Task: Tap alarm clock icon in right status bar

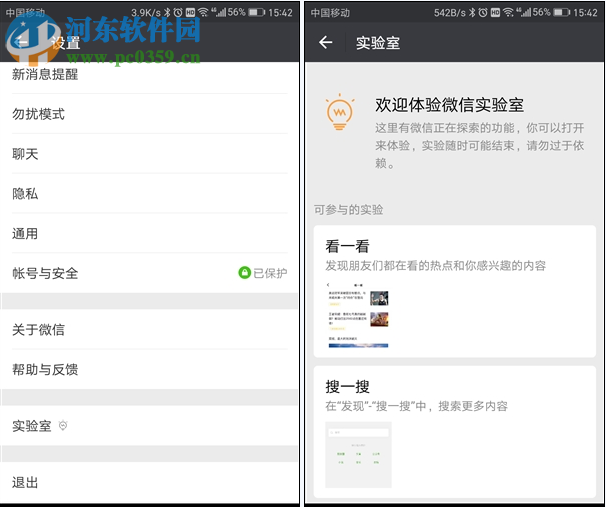Action: 483,12
